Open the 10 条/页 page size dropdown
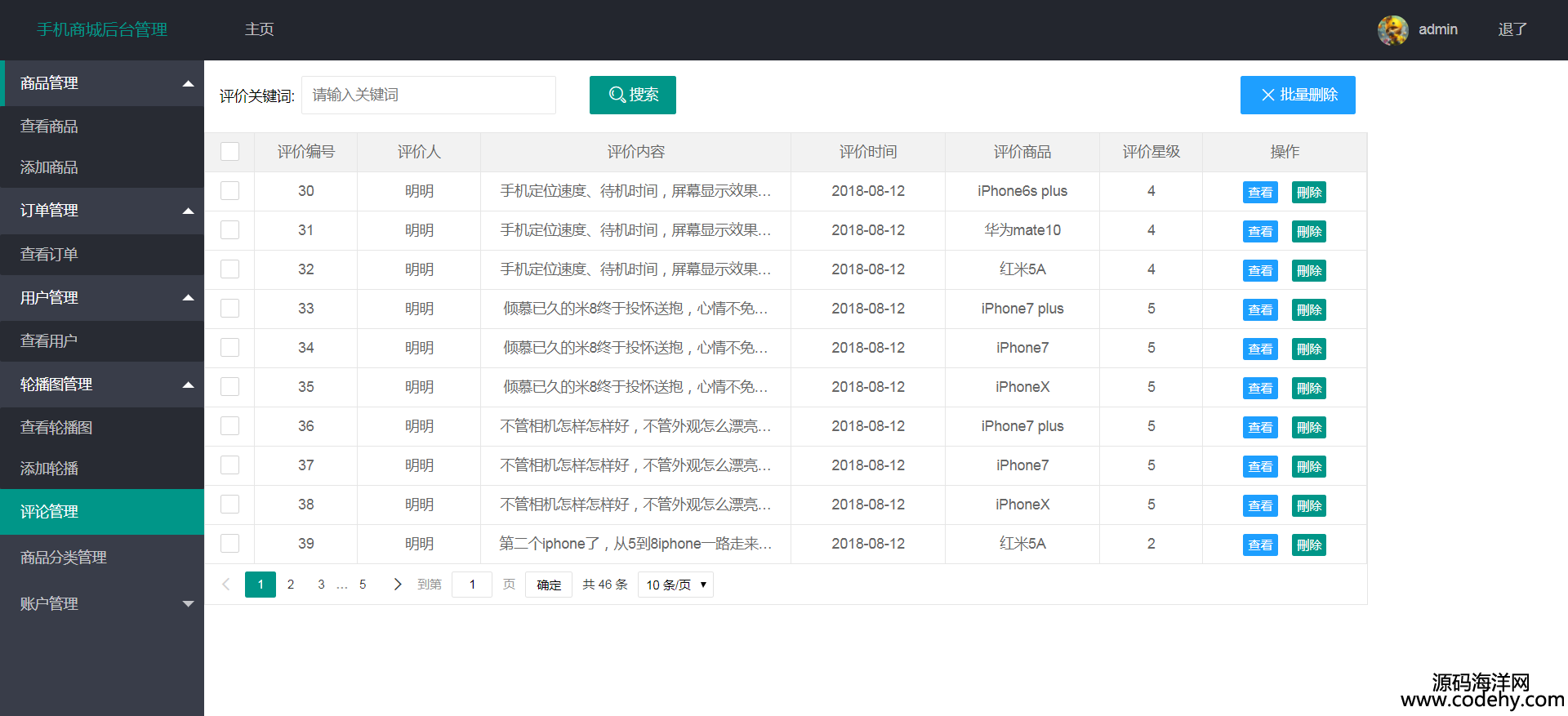This screenshot has height=716, width=1568. (x=675, y=585)
